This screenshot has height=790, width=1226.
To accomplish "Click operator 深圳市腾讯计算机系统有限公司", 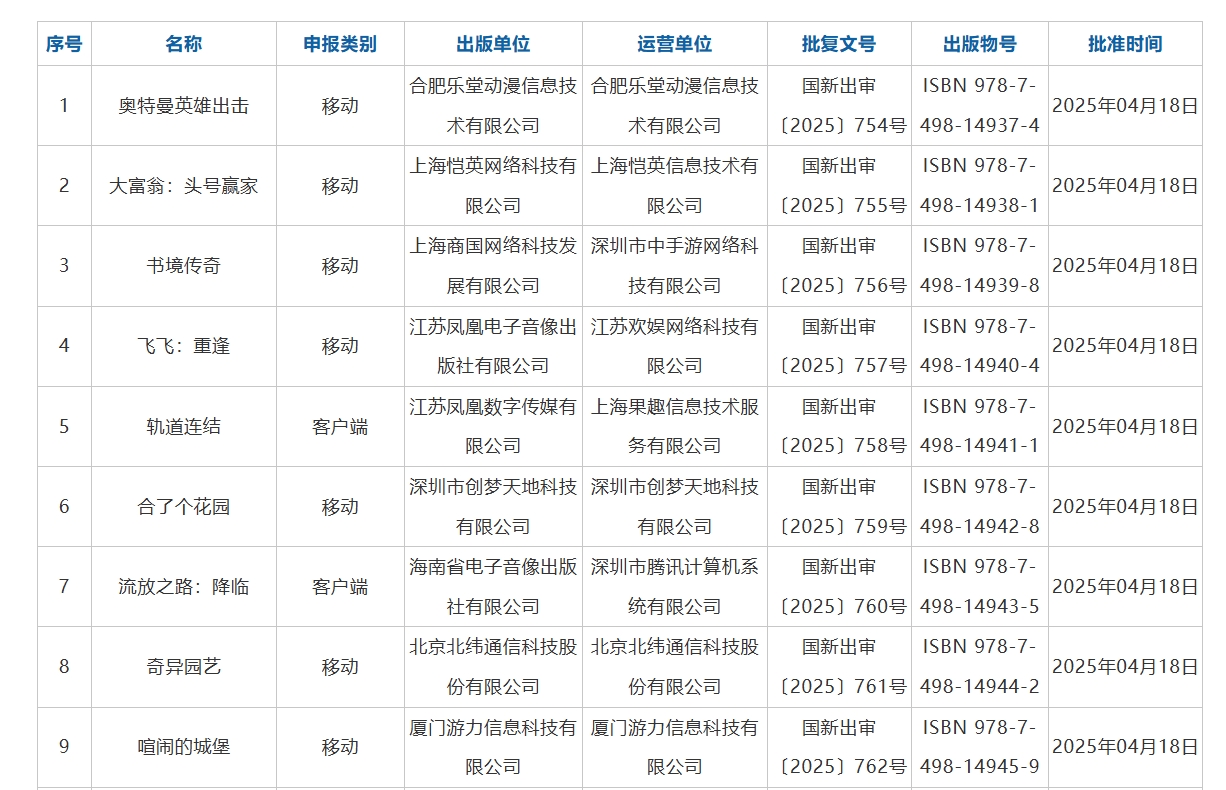I will click(675, 587).
